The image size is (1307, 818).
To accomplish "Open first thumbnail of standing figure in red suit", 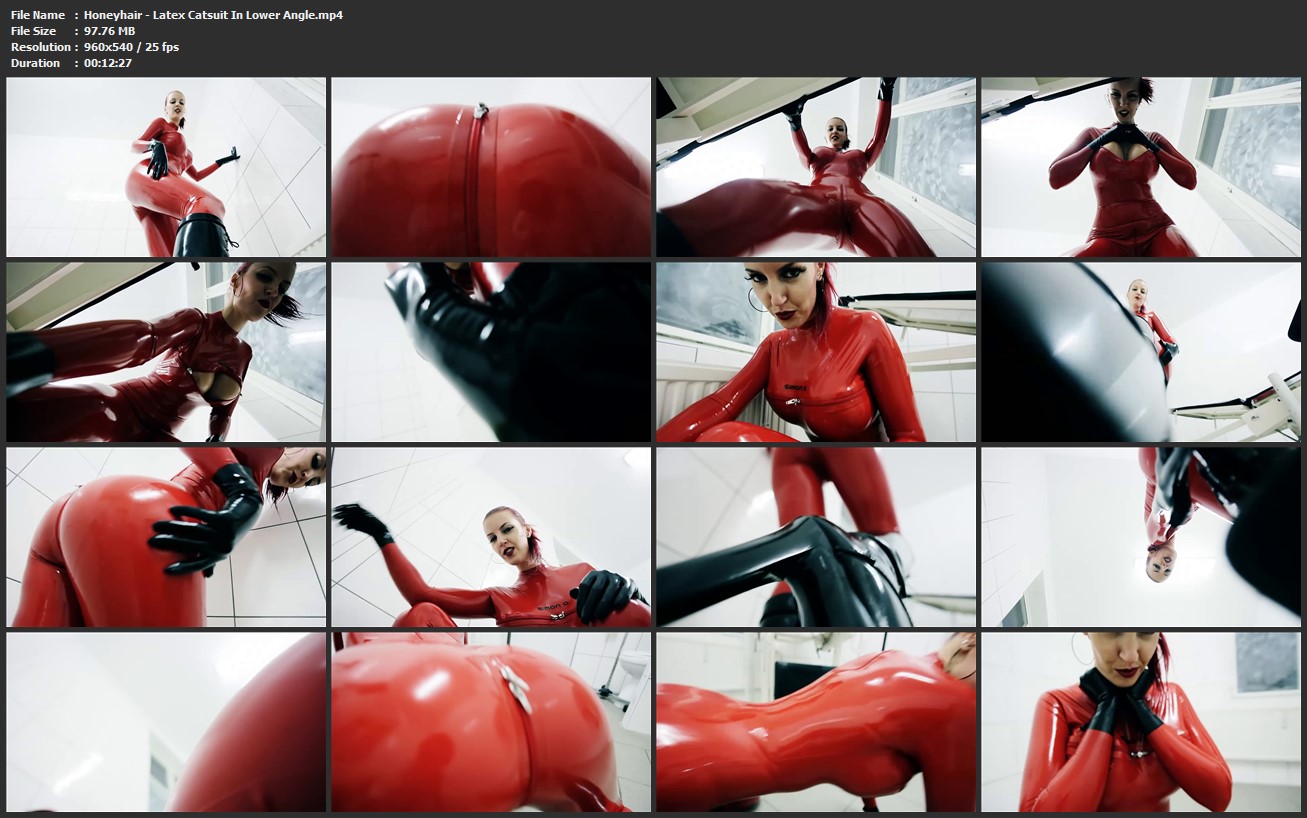I will click(x=166, y=167).
